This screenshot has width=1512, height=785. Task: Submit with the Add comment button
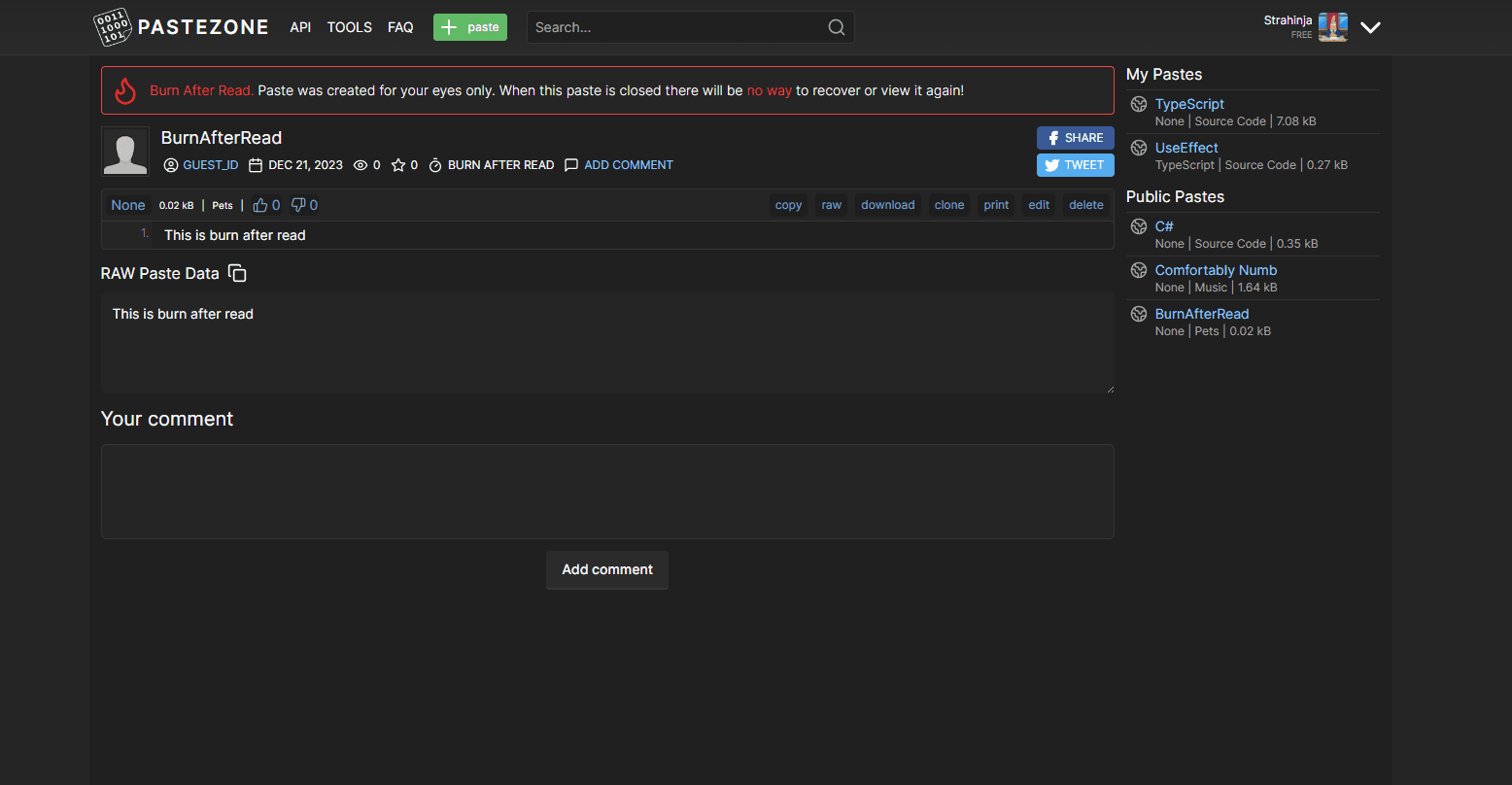607,569
